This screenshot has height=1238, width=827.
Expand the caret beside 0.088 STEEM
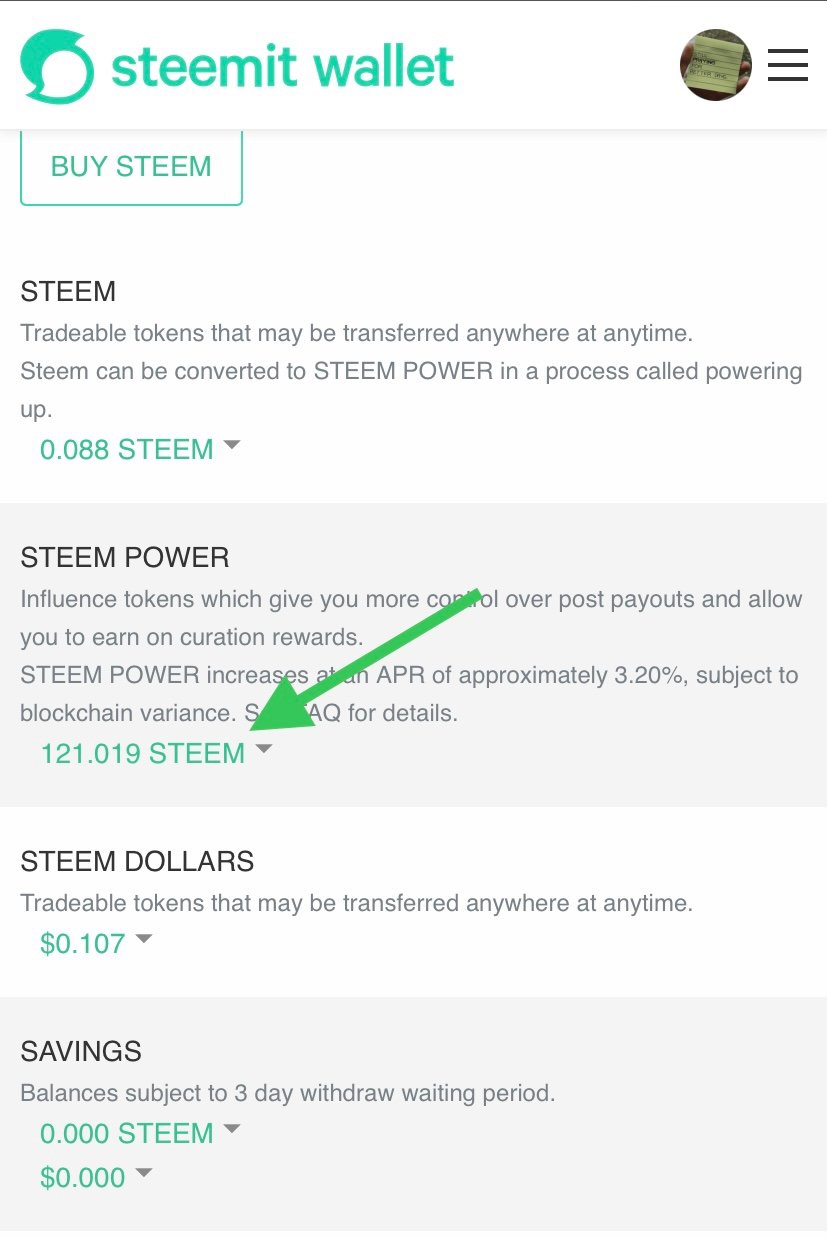[232, 446]
